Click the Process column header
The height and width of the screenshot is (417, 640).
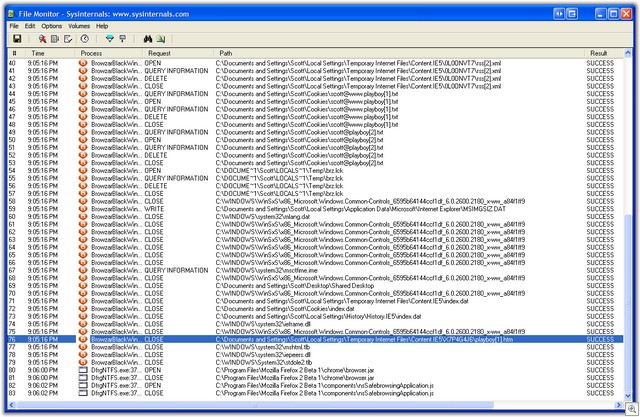tap(109, 53)
